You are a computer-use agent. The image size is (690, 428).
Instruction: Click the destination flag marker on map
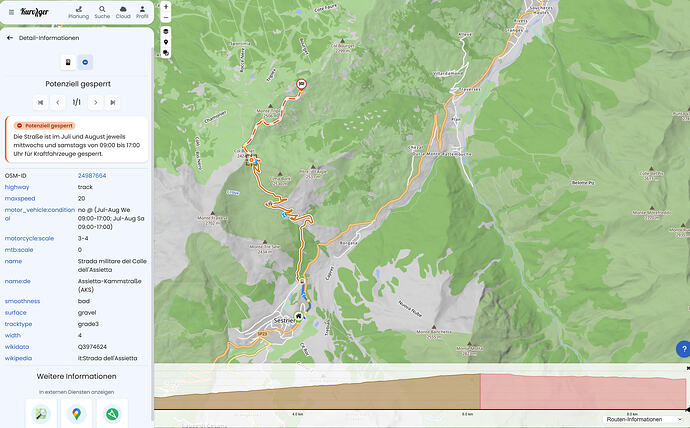(x=301, y=84)
